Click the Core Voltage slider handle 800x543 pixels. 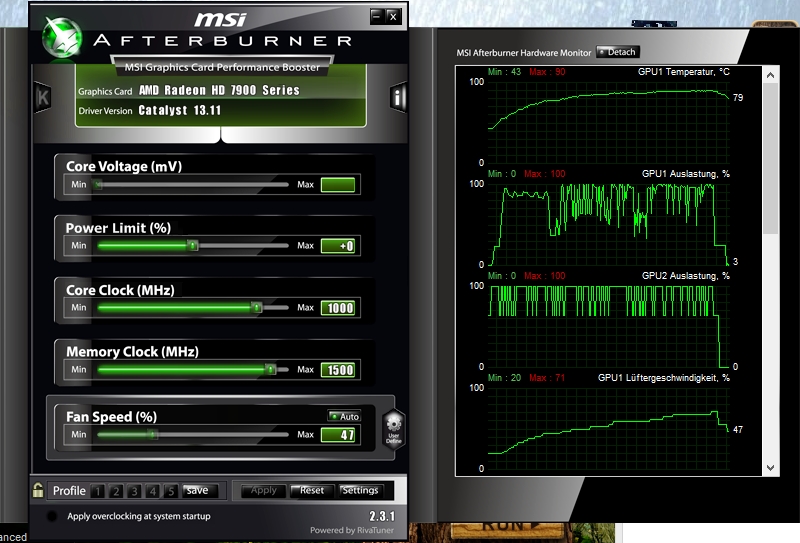point(98,185)
